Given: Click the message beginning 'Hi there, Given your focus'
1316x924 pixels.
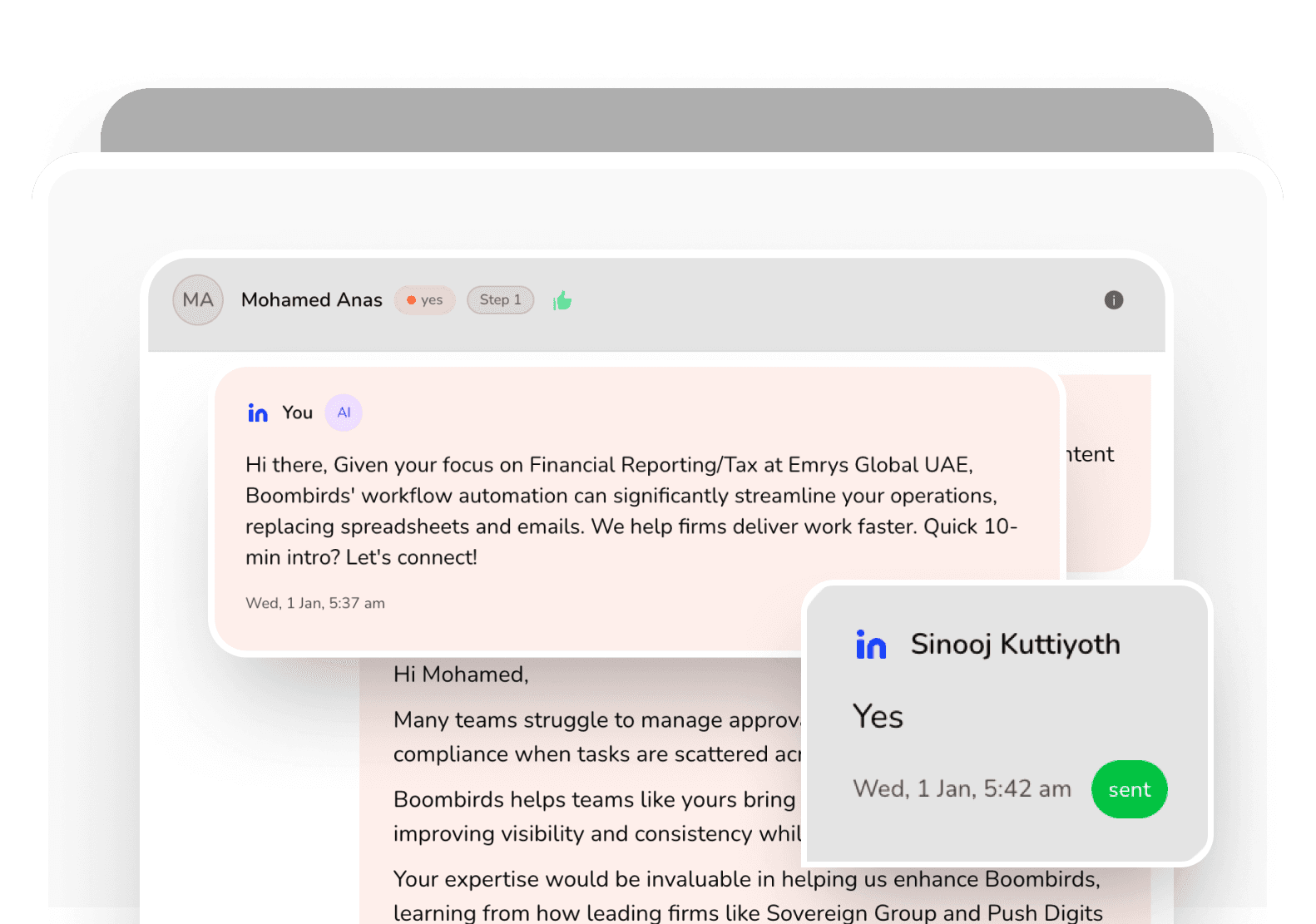Looking at the screenshot, I should (x=632, y=511).
